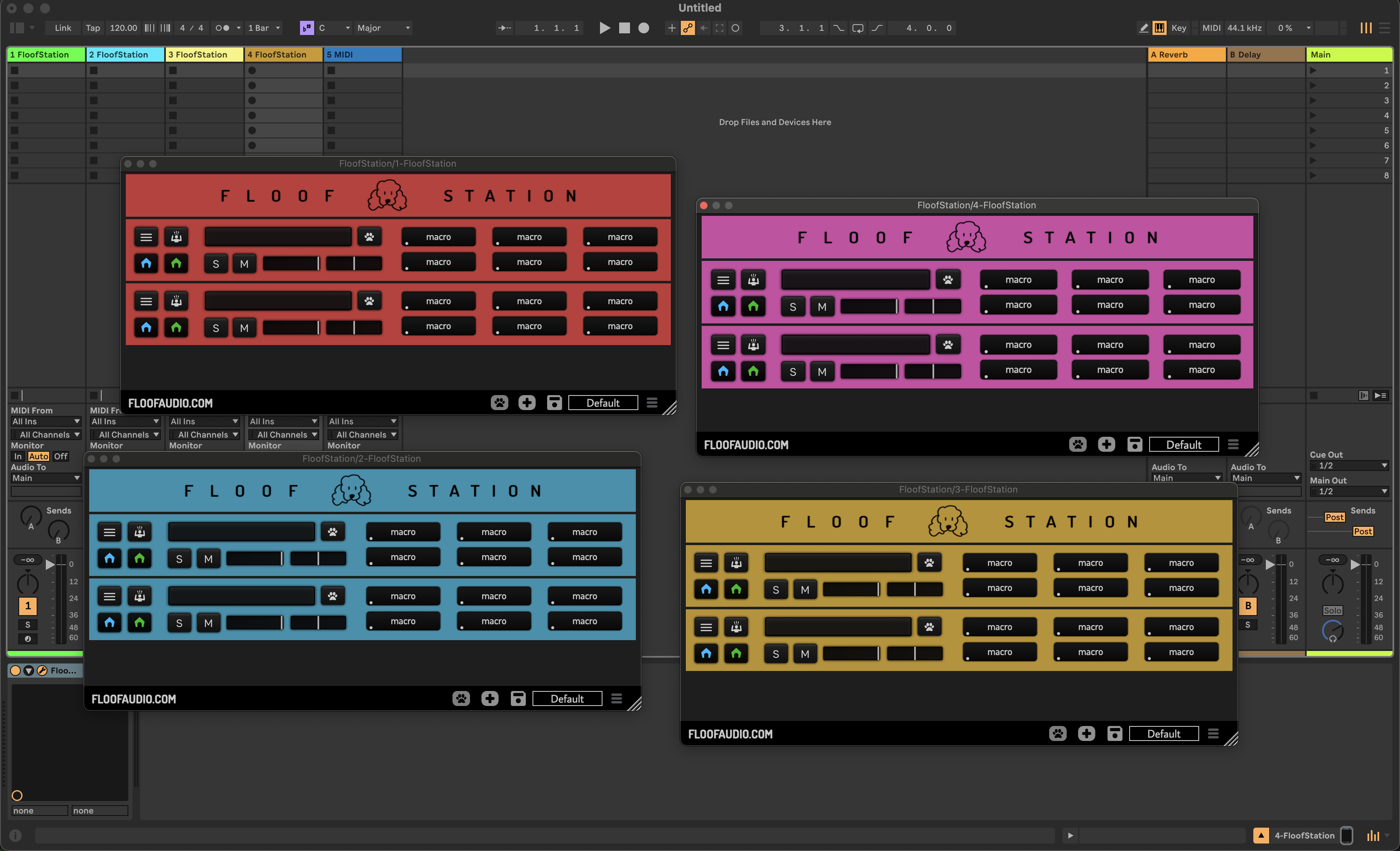Click the green home icon in pink FloofStation top row
The image size is (1400, 851).
point(753,306)
